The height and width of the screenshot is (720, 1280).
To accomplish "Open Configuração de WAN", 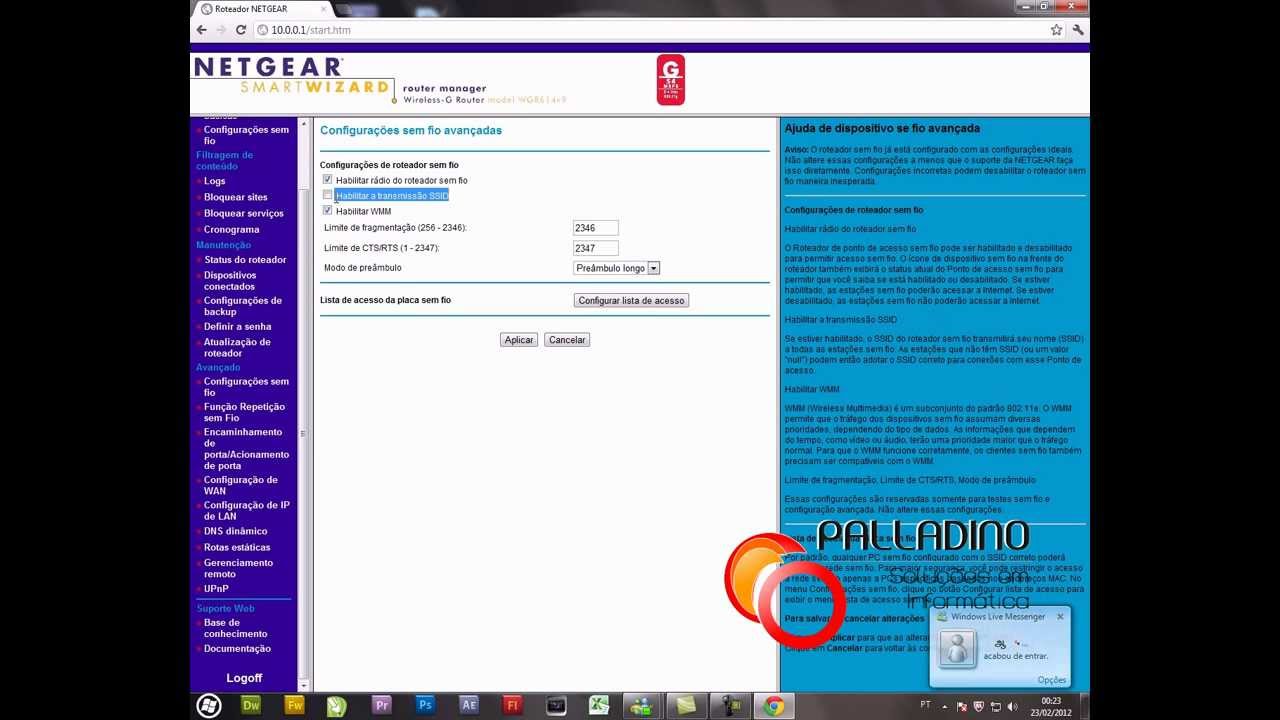I will (x=241, y=485).
